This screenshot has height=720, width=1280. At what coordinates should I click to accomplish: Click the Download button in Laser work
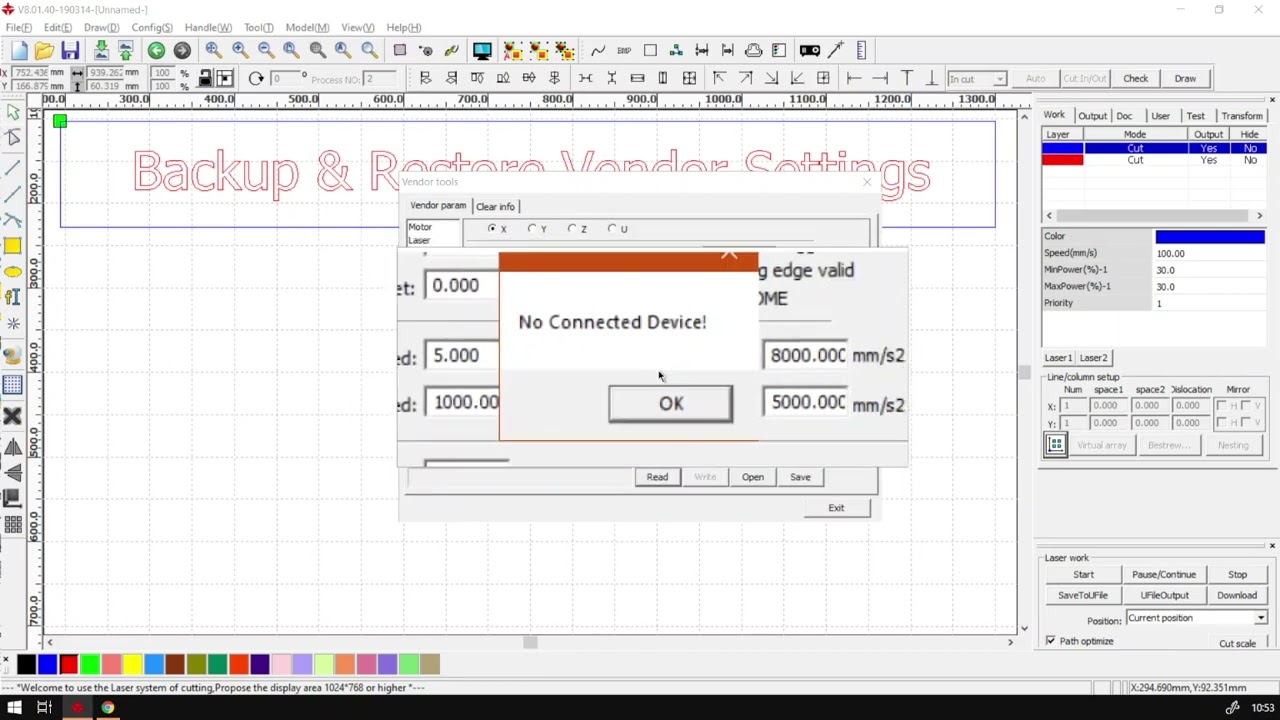1237,596
